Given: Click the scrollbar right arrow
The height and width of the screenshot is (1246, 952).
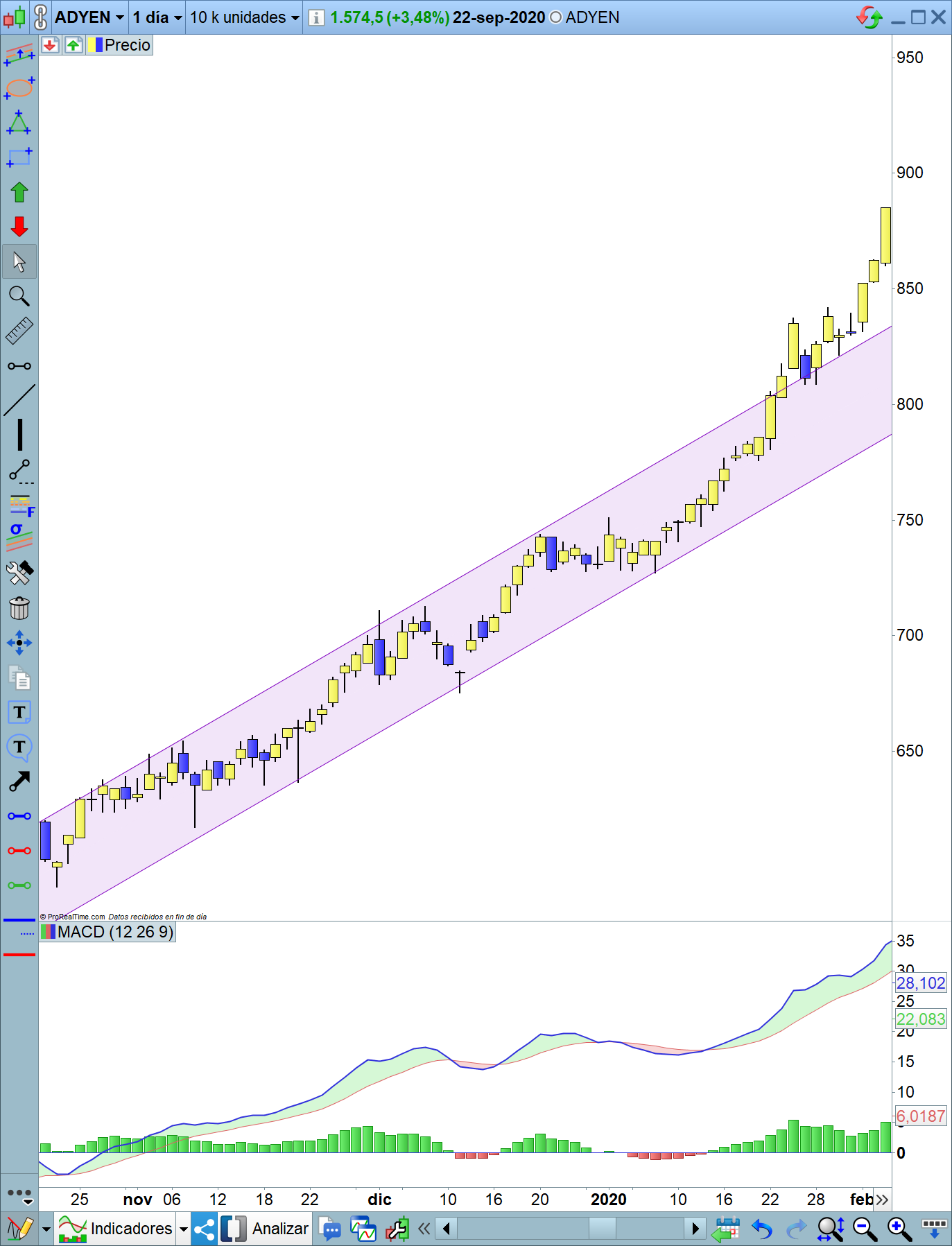Looking at the screenshot, I should 695,1229.
